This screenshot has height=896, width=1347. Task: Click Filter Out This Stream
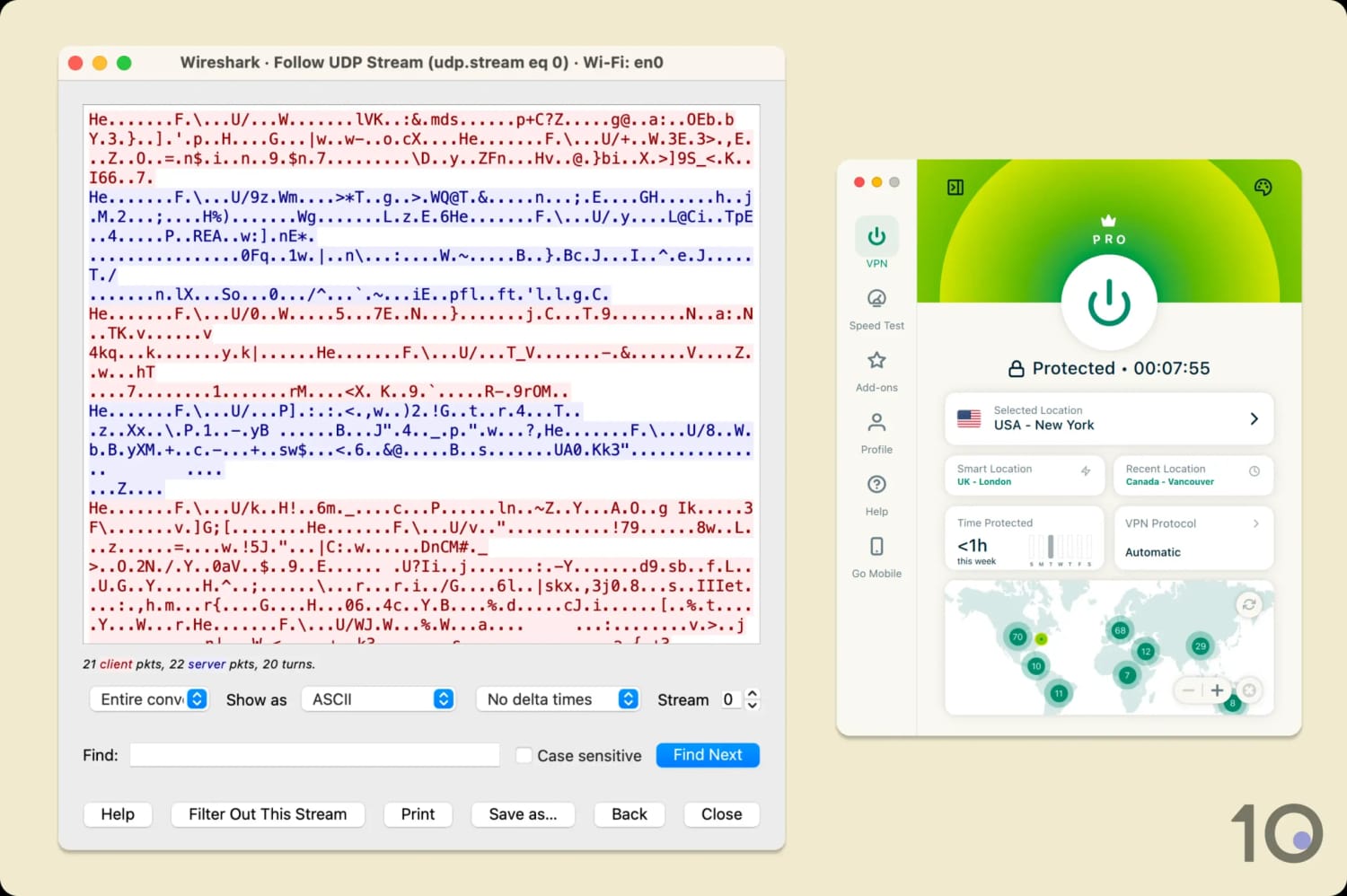[x=268, y=814]
